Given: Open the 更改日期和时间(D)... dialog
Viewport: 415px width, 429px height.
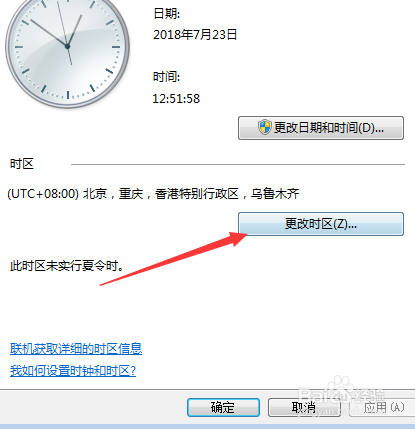Looking at the screenshot, I should point(321,128).
